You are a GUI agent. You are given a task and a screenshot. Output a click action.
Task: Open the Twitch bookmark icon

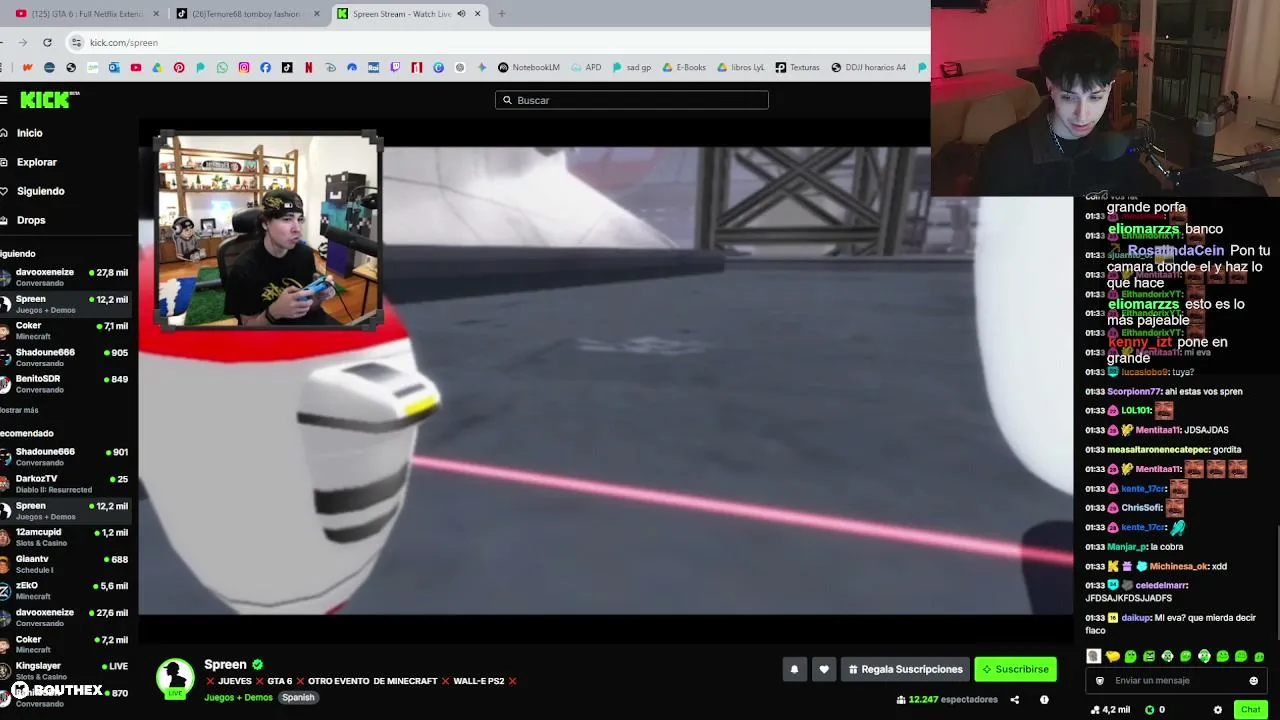pyautogui.click(x=395, y=68)
